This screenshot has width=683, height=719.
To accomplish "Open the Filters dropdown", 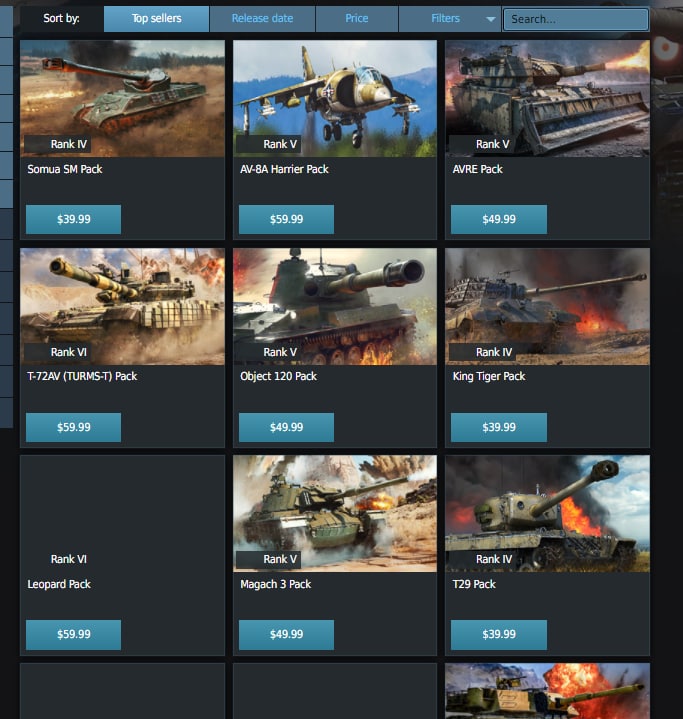I will pos(450,19).
